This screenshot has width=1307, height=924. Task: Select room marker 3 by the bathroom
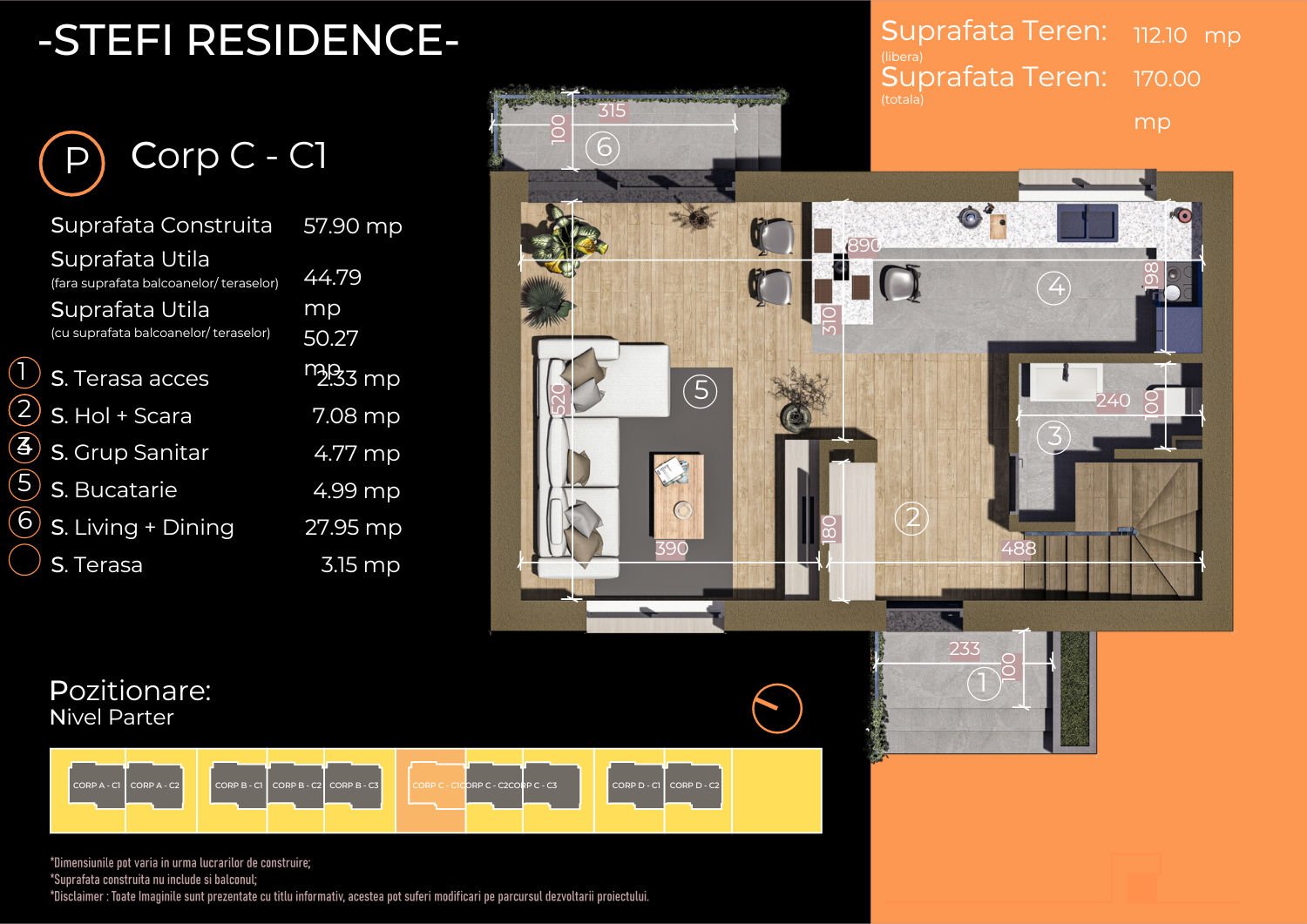(x=1055, y=435)
